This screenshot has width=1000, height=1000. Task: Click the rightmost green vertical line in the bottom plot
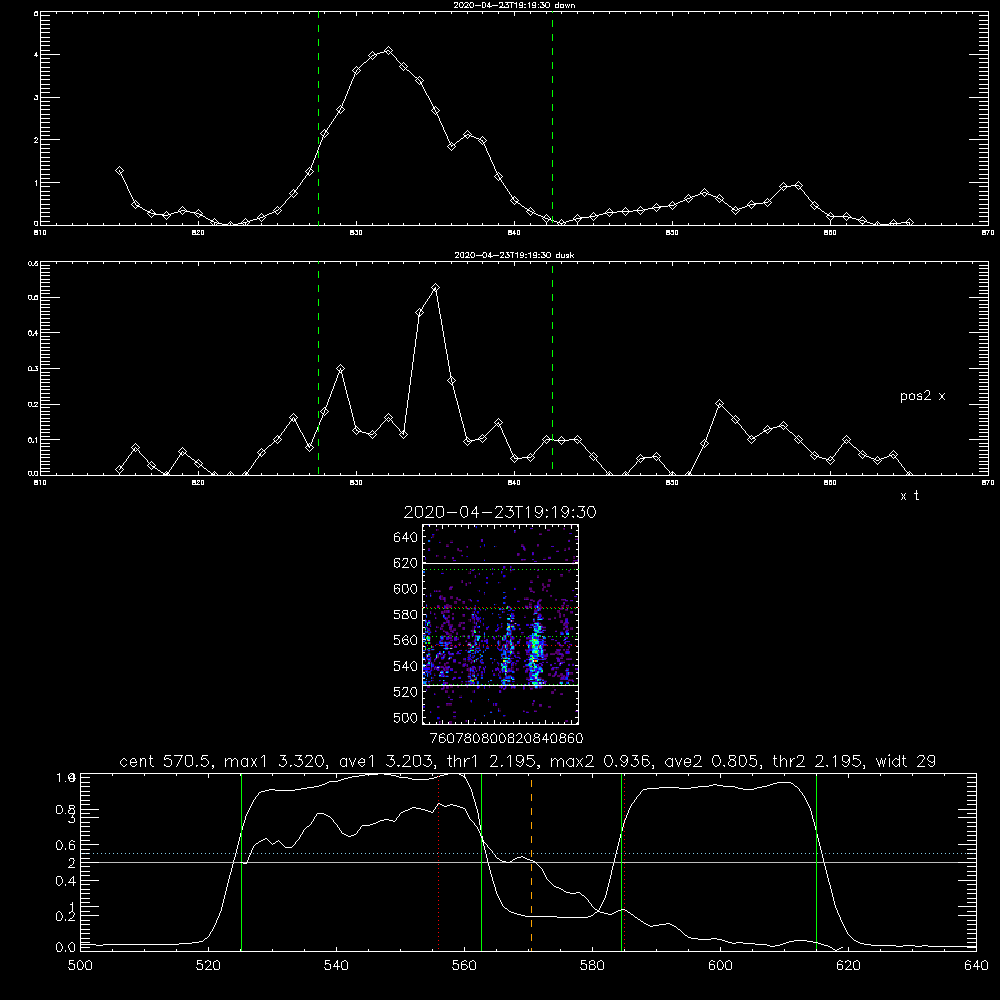coord(816,862)
